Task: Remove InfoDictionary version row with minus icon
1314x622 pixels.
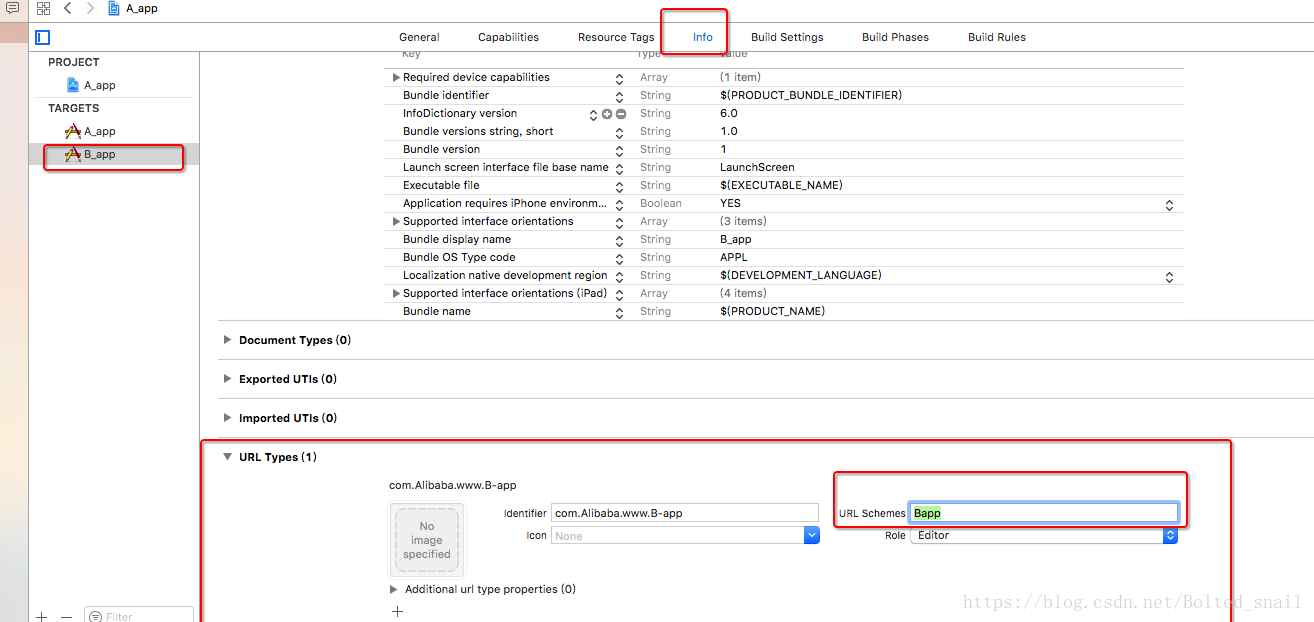Action: (x=620, y=114)
